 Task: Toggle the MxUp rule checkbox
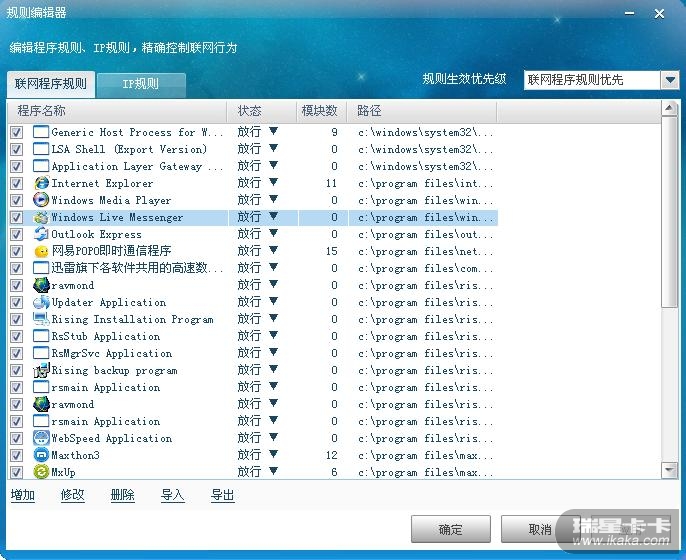[x=17, y=472]
